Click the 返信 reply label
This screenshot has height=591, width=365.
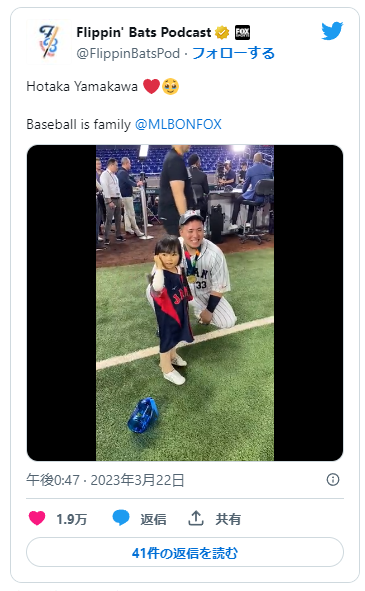point(153,519)
